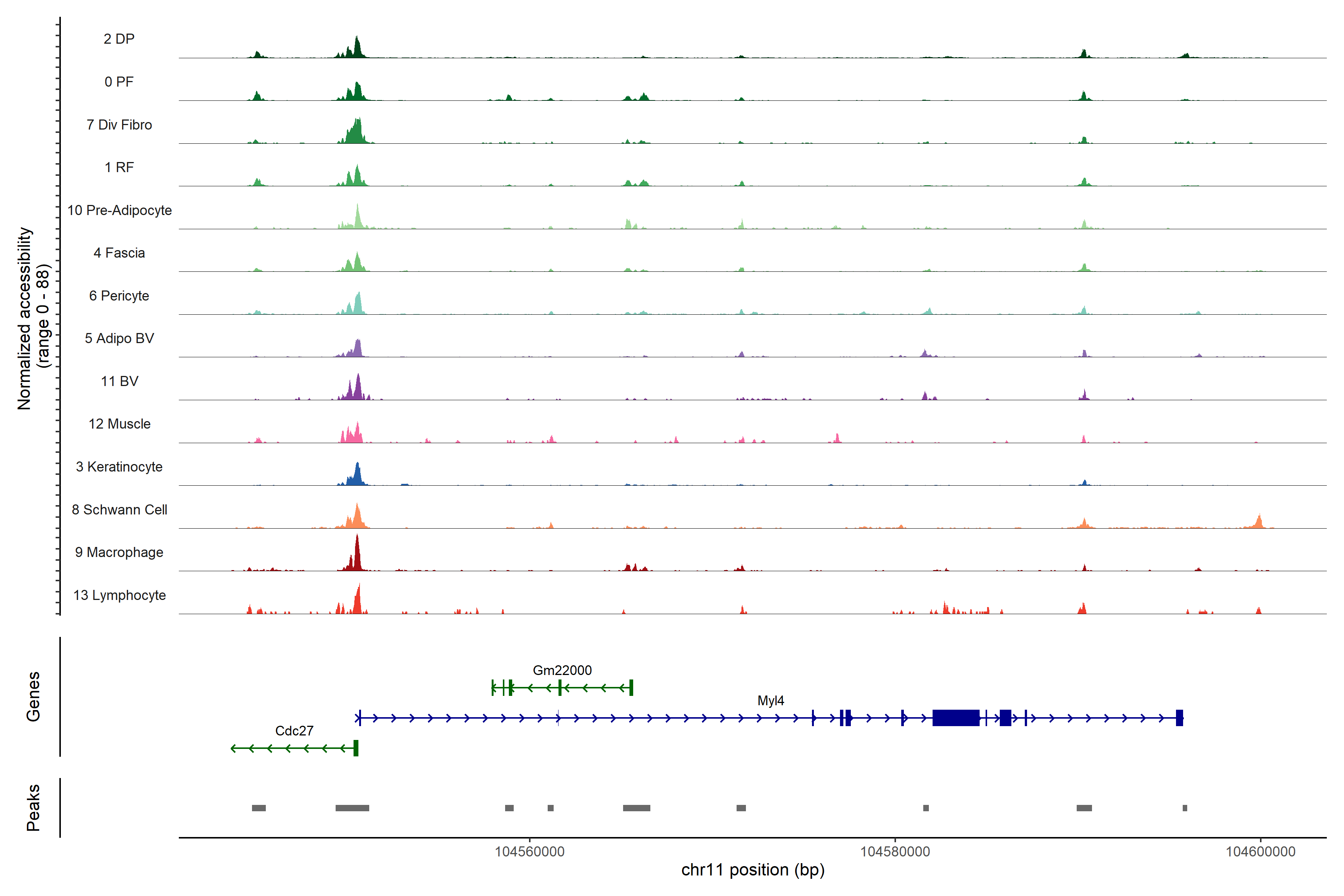
Task: Click the 104560000 axis tick label
Action: click(x=529, y=852)
